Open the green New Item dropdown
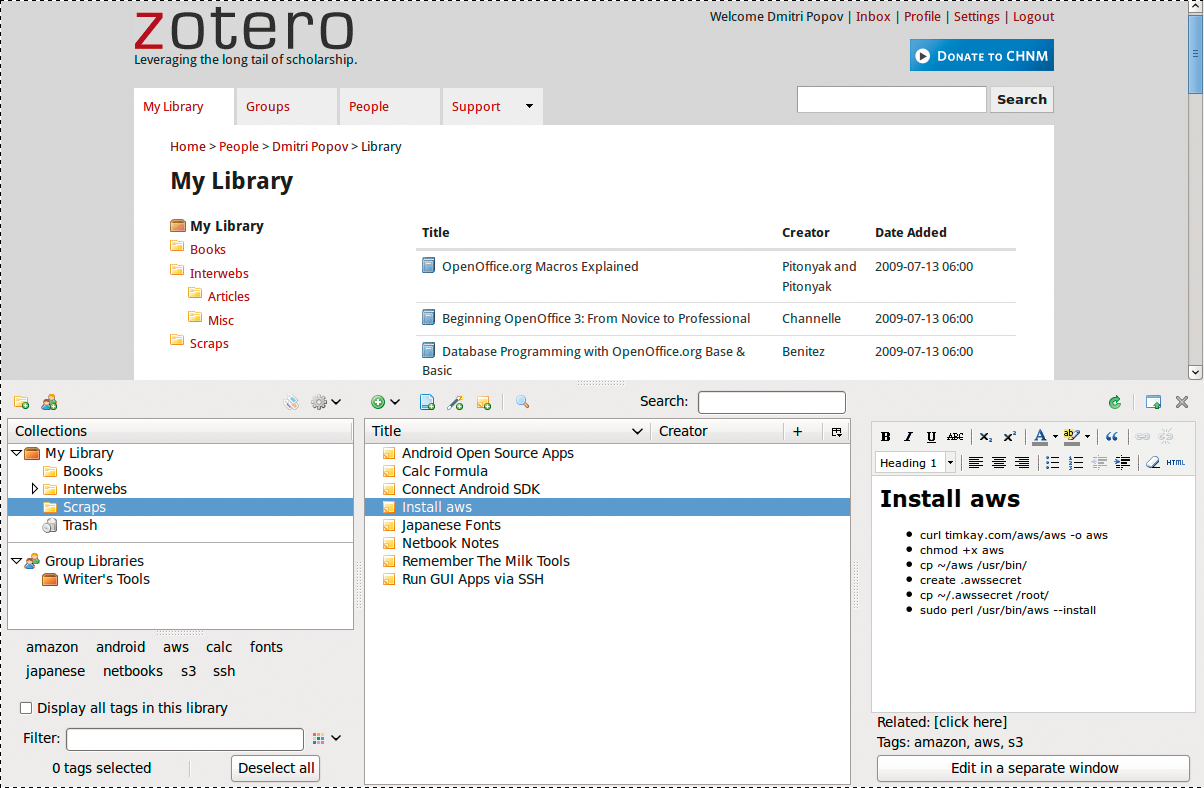1204x788 pixels. [x=385, y=402]
